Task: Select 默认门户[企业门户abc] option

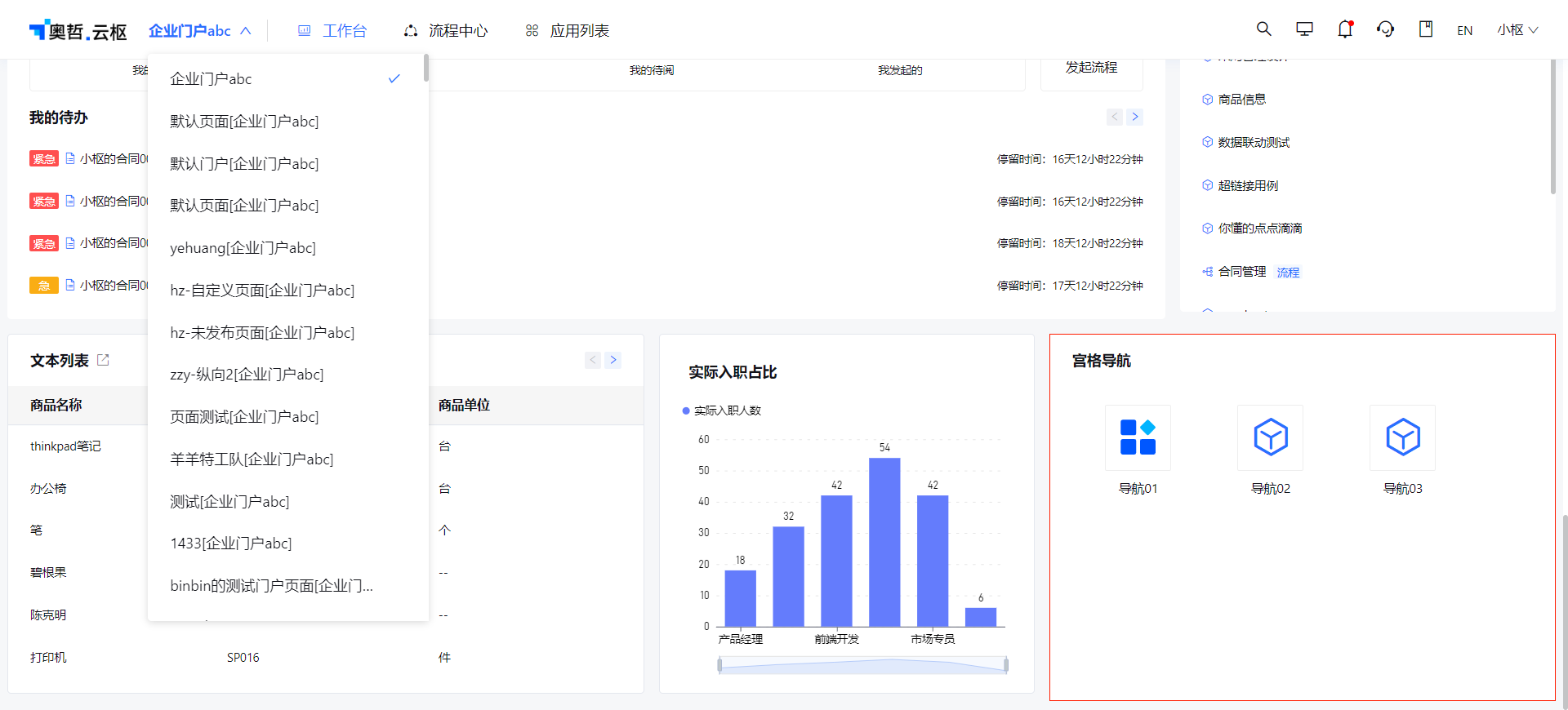Action: coord(287,163)
